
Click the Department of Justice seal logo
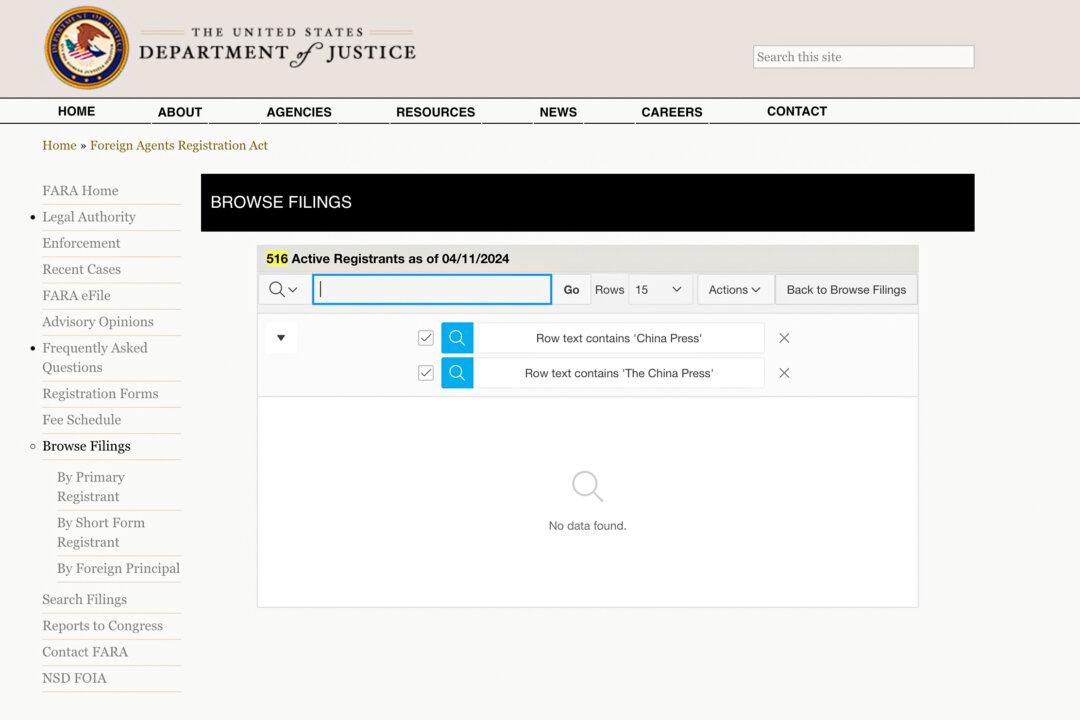(x=86, y=47)
